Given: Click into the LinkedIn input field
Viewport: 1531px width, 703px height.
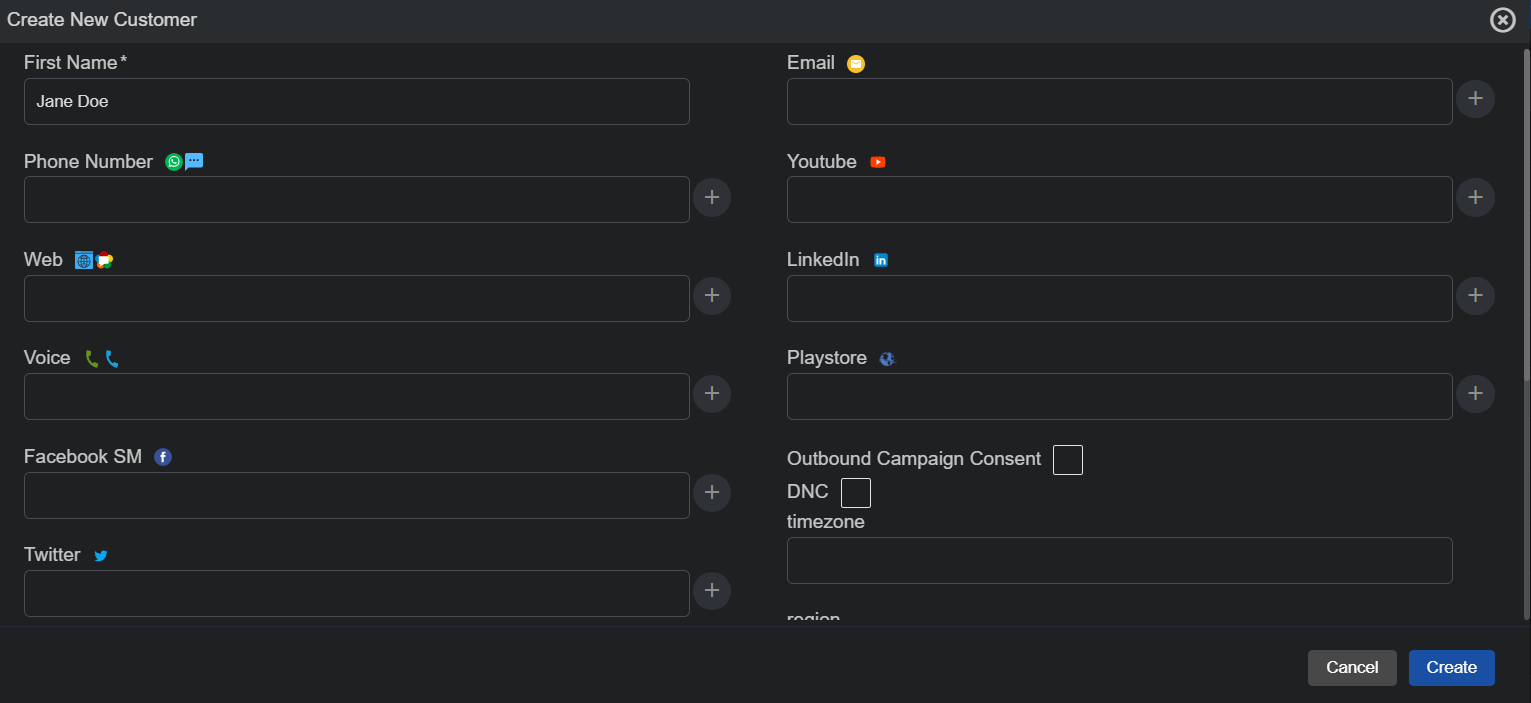Looking at the screenshot, I should pyautogui.click(x=1120, y=298).
